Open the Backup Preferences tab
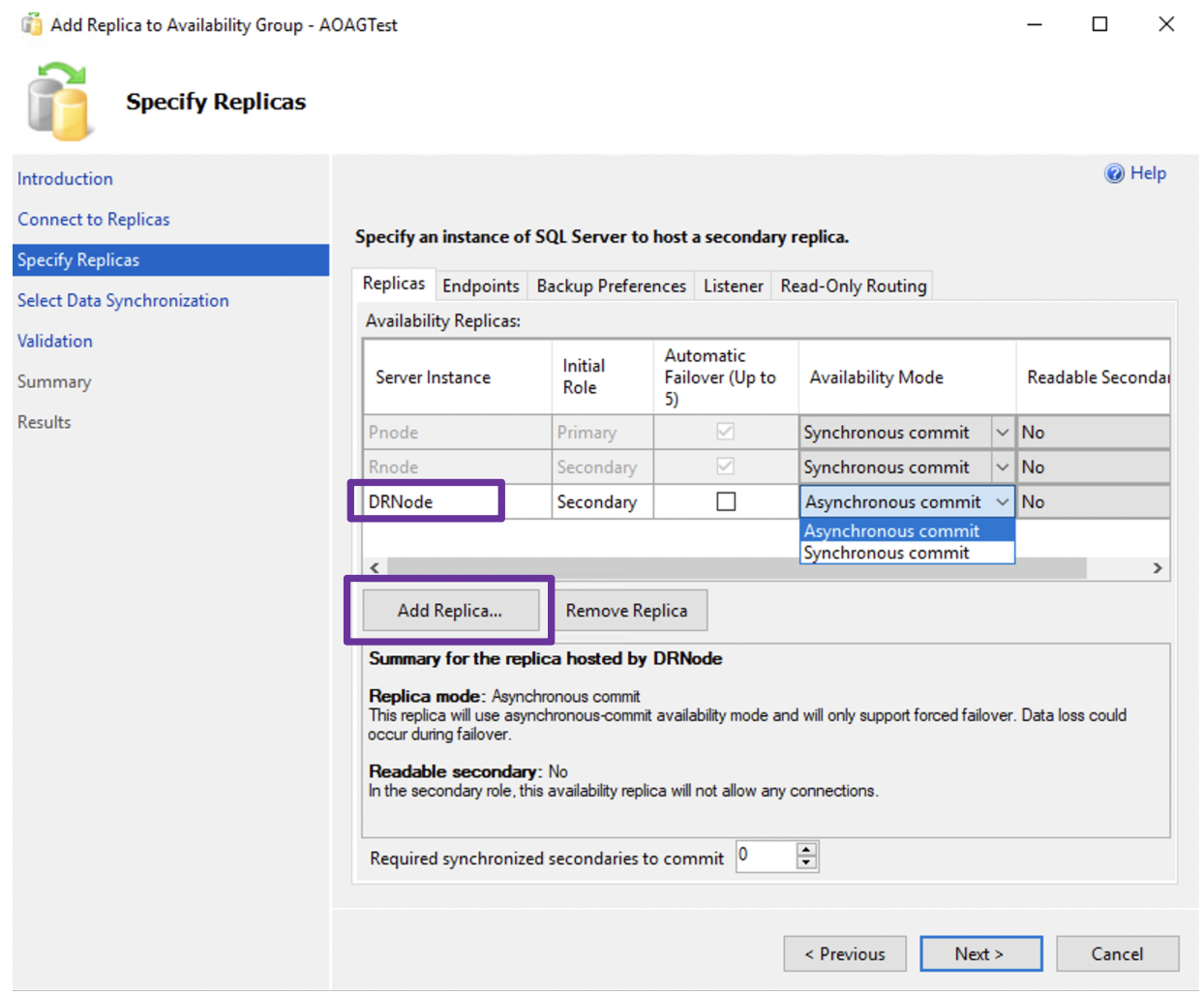The width and height of the screenshot is (1204, 995). [611, 286]
